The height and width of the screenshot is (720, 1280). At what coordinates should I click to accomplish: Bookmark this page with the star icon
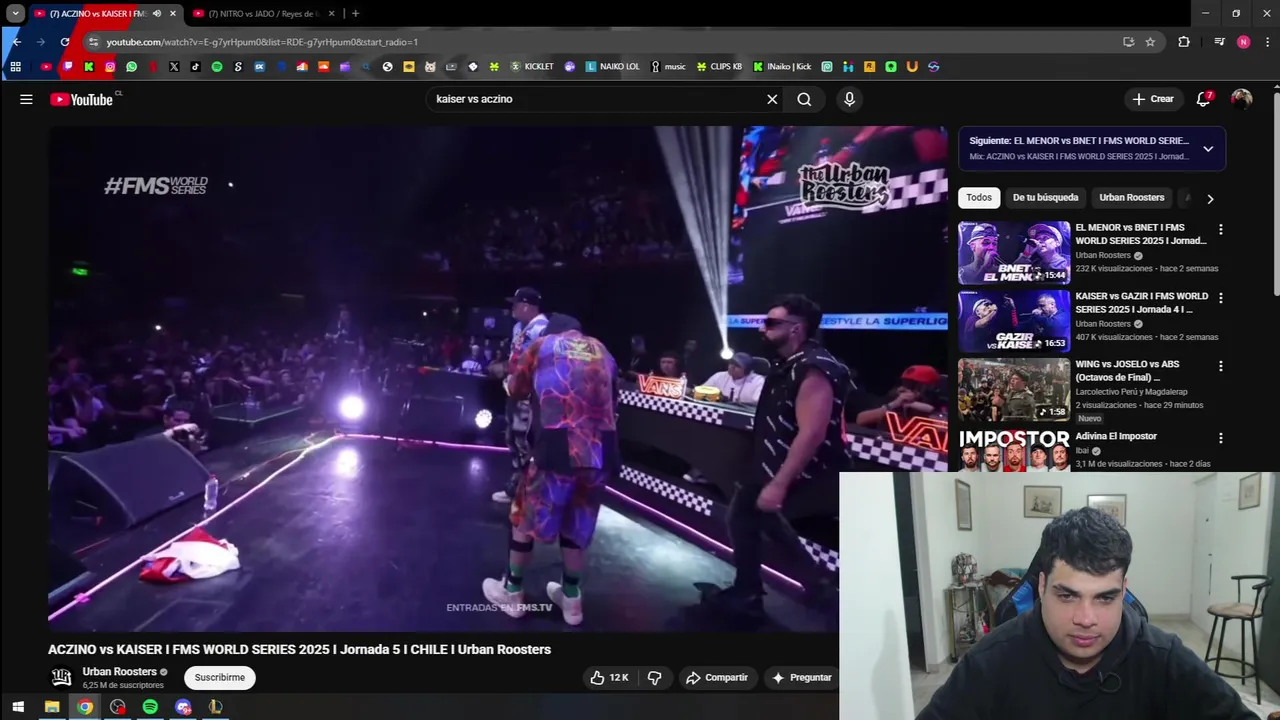pos(1150,42)
